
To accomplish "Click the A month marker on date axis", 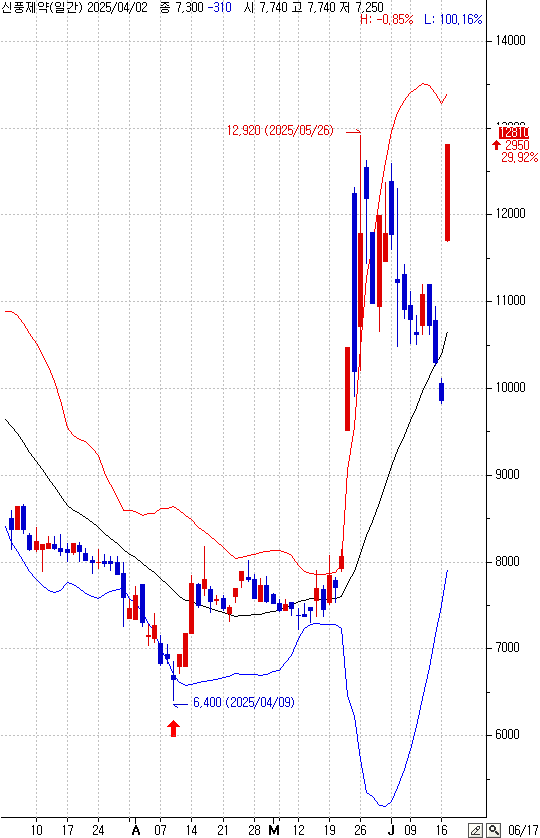I will [136, 830].
